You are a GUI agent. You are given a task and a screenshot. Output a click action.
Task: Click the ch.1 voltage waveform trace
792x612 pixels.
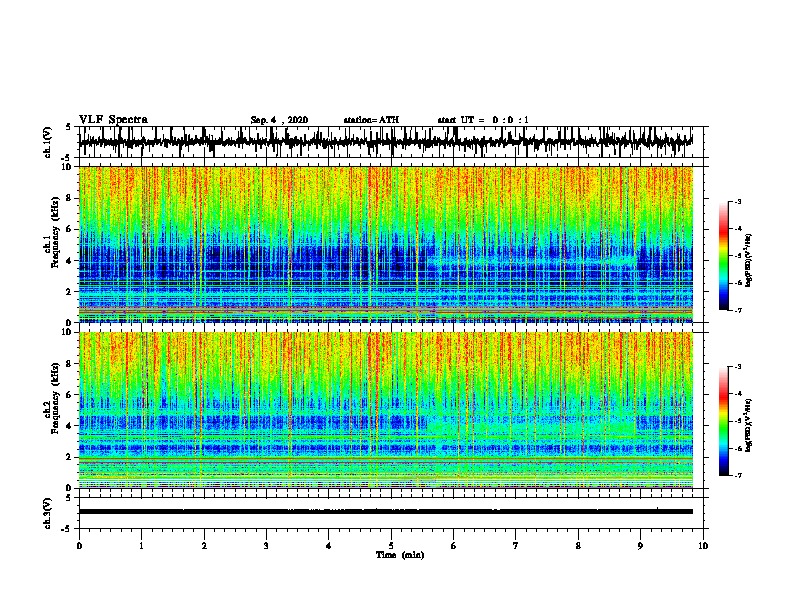click(385, 142)
